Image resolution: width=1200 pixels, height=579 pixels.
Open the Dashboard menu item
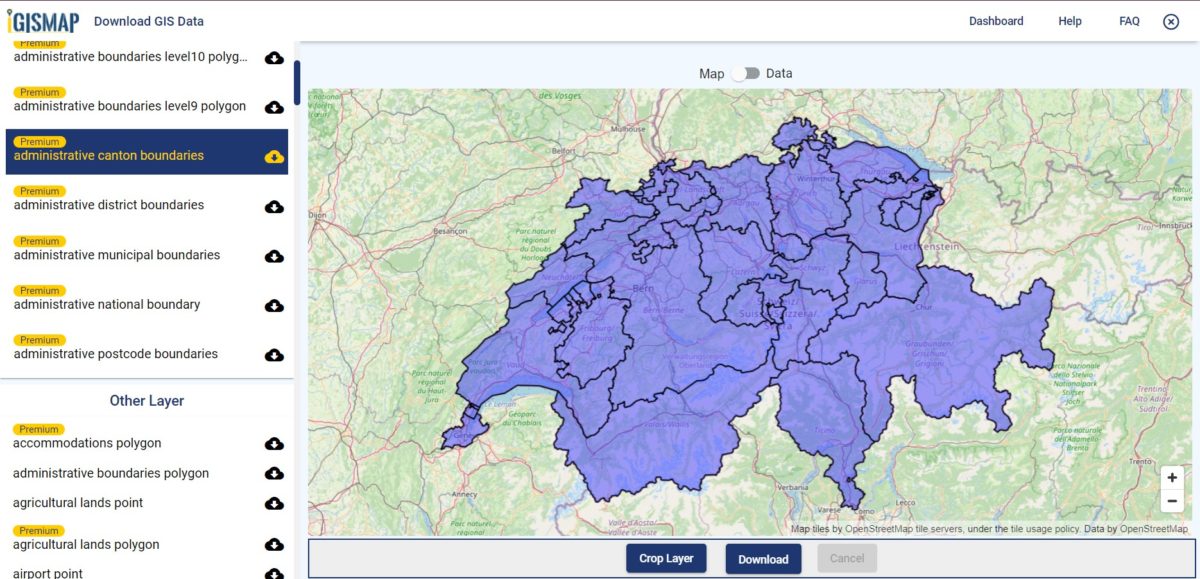click(995, 21)
